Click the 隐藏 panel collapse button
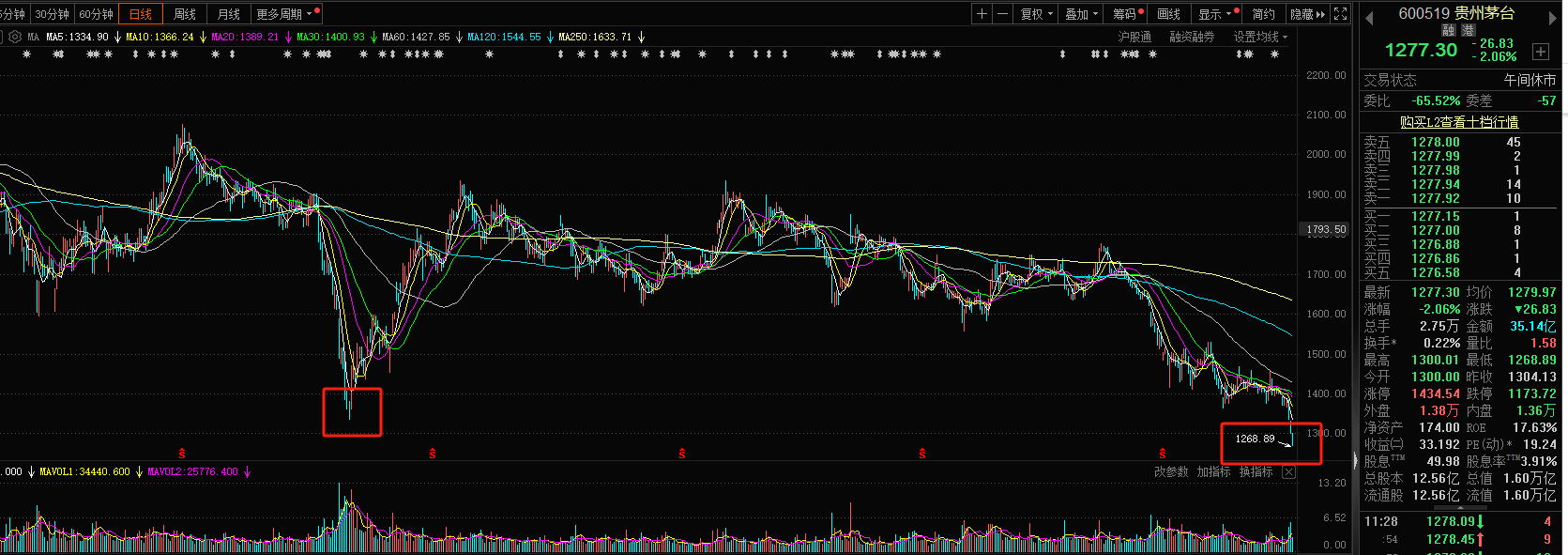Image resolution: width=1568 pixels, height=555 pixels. 1307,14
